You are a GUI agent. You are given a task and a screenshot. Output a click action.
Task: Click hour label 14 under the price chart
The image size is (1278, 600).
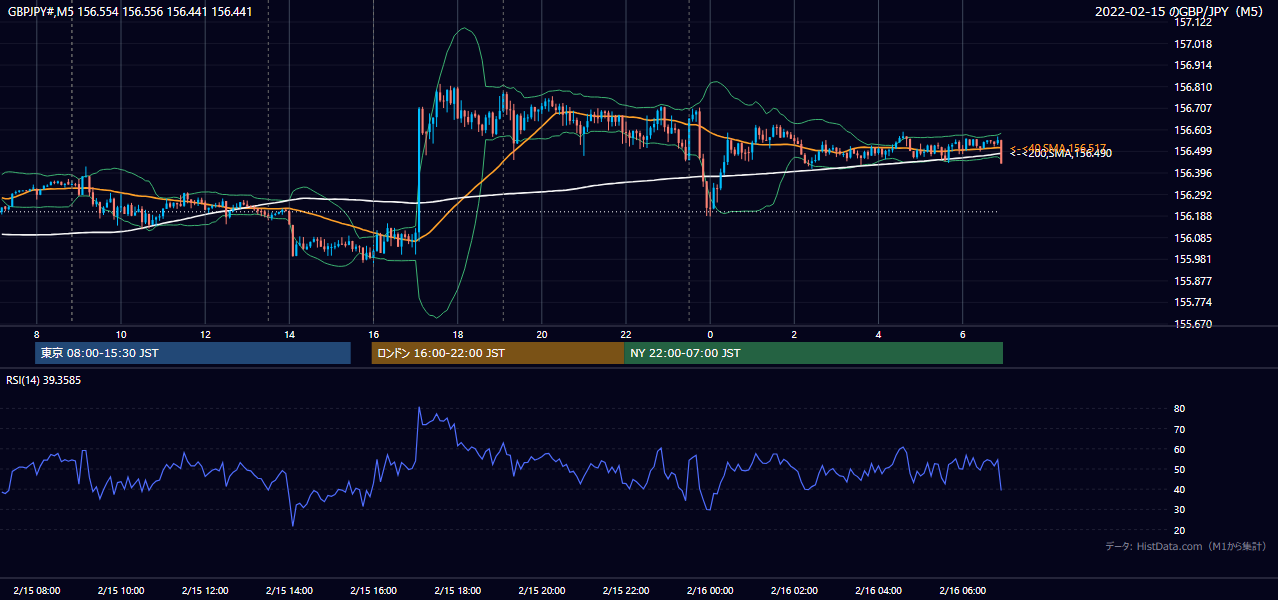pos(289,334)
